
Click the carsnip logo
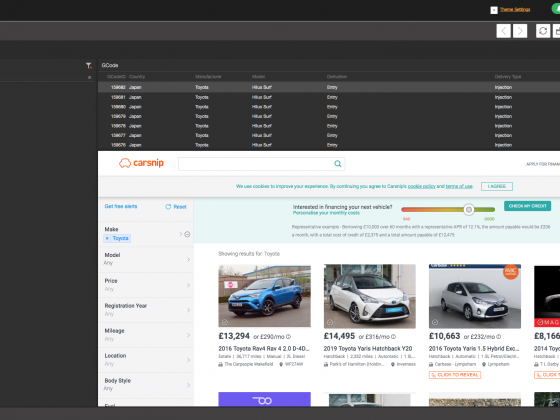coord(141,163)
